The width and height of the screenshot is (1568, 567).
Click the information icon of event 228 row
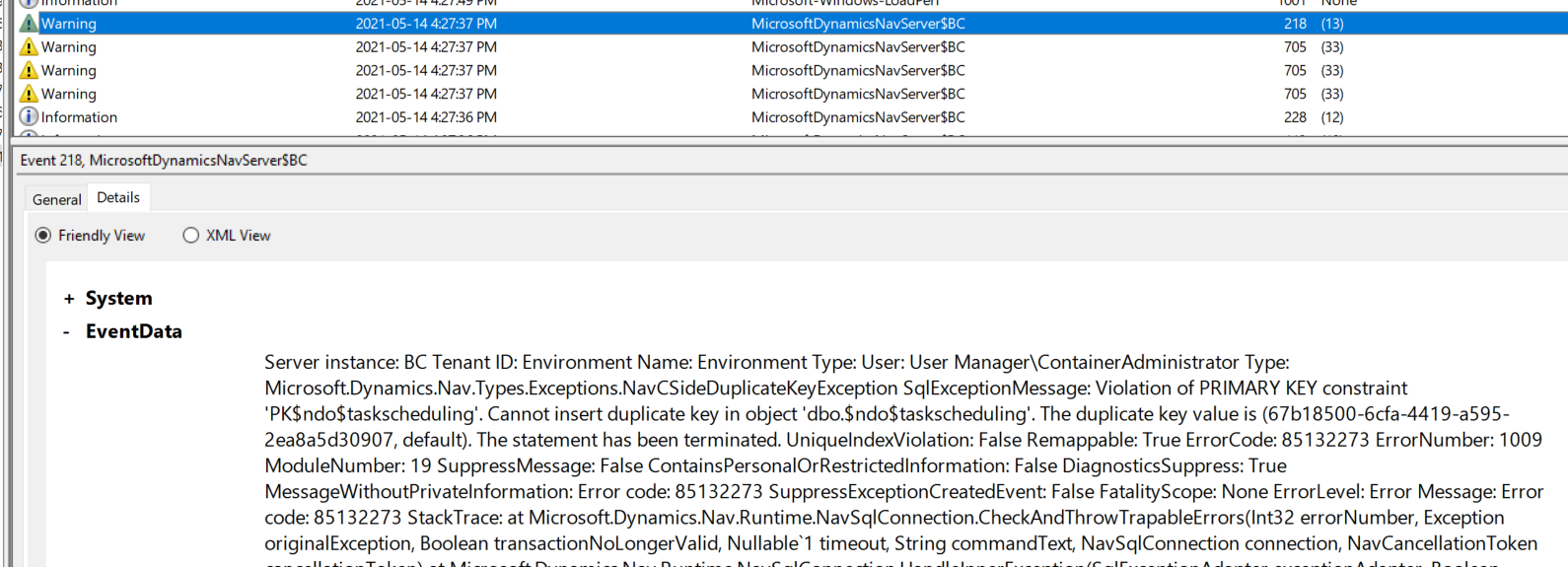click(29, 116)
